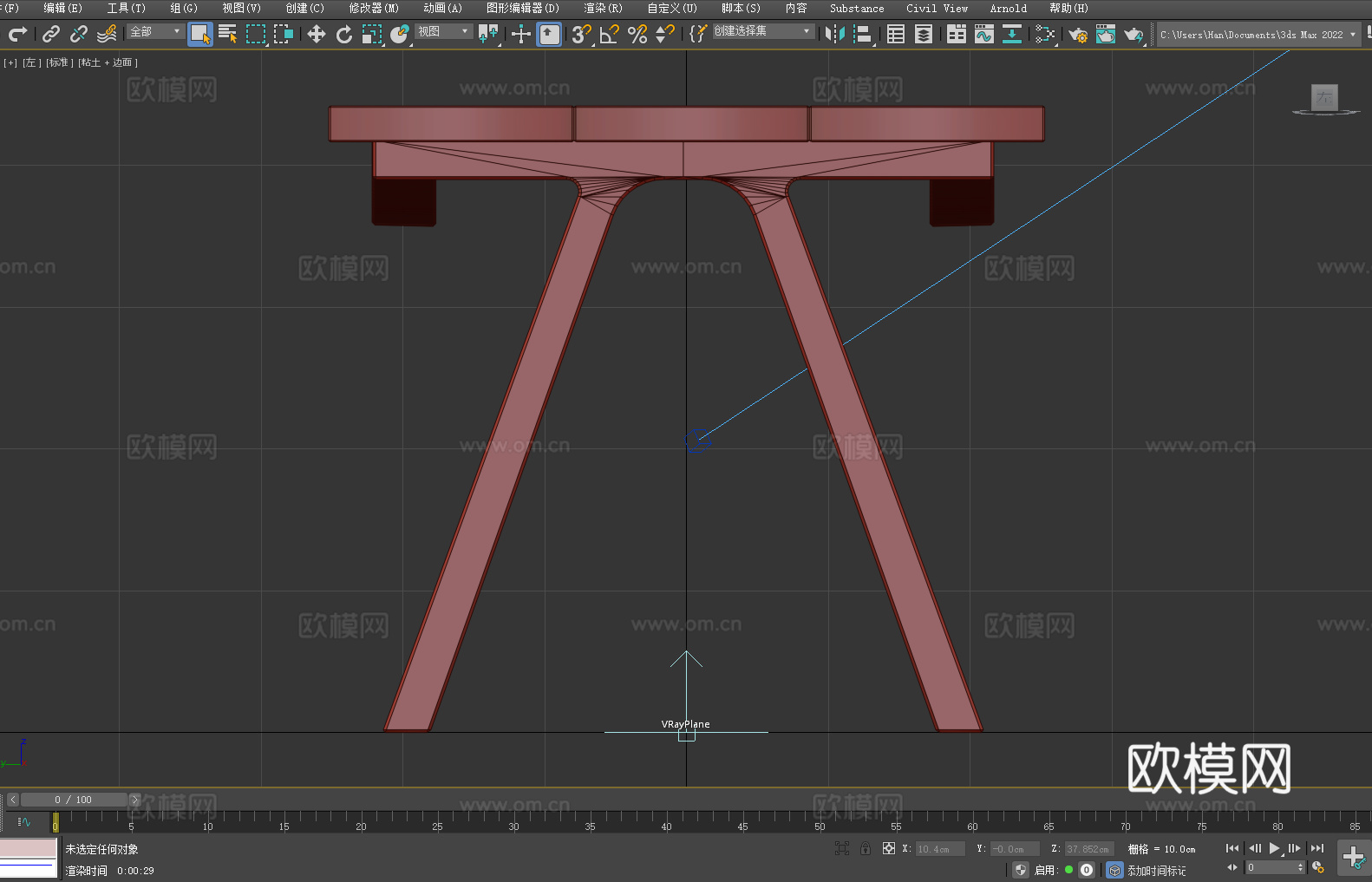Toggle Absolute/Offset transform mode icon
Viewport: 1372px width, 882px height.
(888, 849)
